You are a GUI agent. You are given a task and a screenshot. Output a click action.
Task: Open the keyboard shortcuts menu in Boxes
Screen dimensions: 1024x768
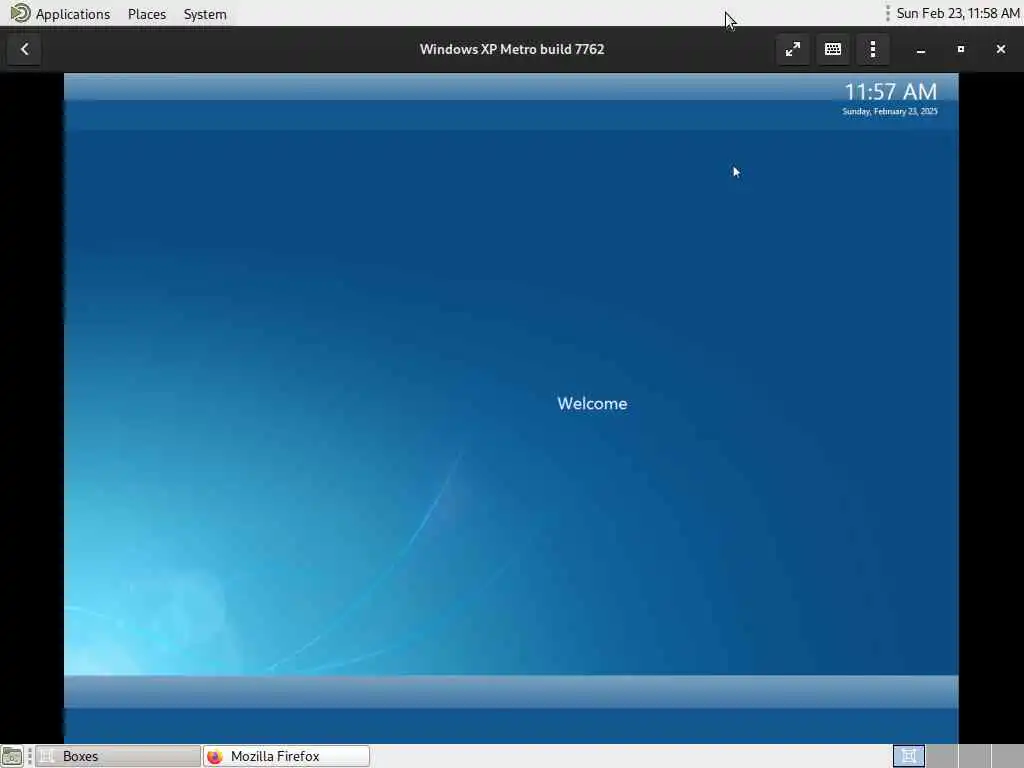pos(833,49)
